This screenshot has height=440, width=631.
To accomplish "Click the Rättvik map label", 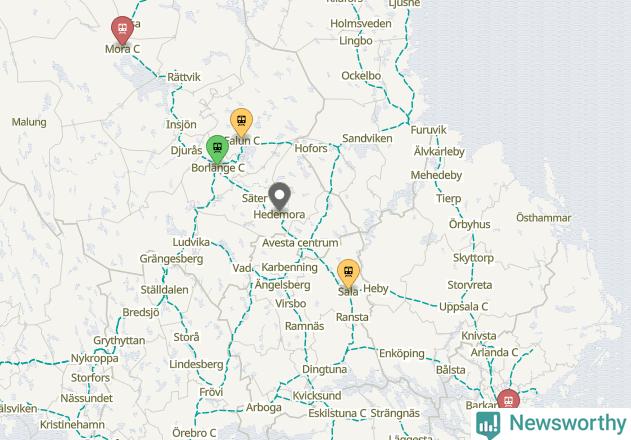I will pos(184,77).
